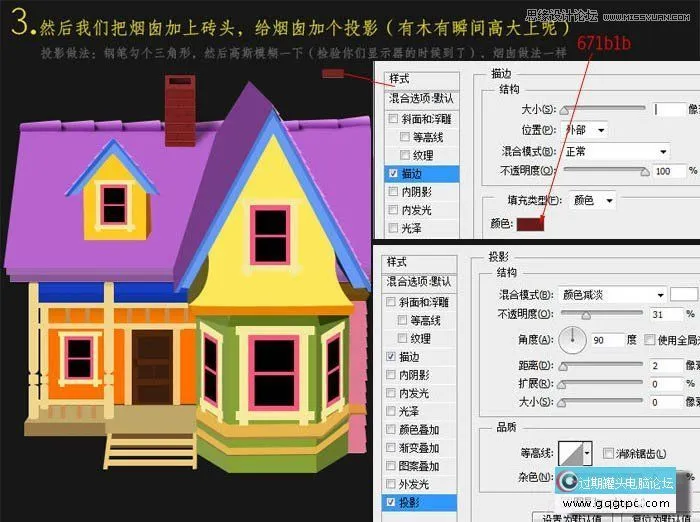Click opacity field showing 31
The width and height of the screenshot is (700, 522).
coord(666,314)
